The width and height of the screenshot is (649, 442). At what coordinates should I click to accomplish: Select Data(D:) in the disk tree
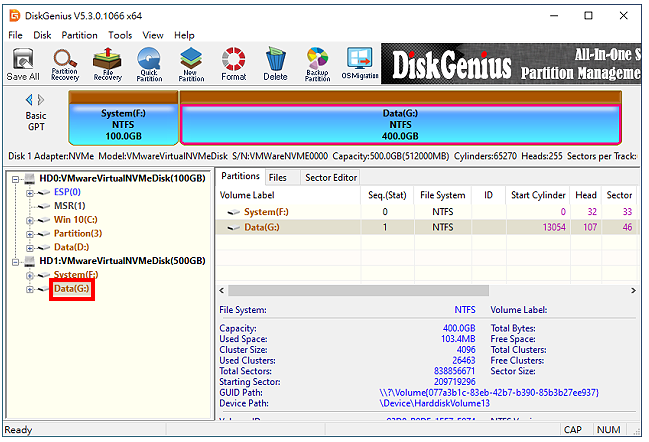point(71,247)
